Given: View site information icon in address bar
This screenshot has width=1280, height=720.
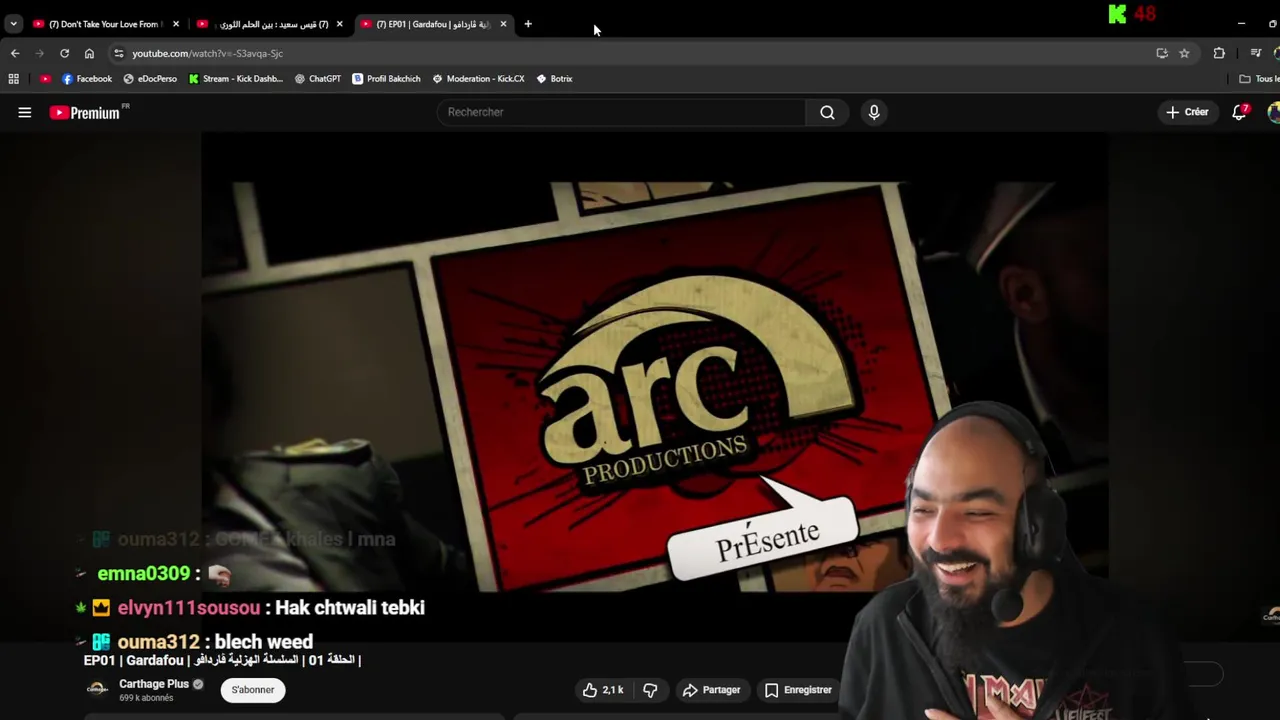Looking at the screenshot, I should click(x=118, y=53).
